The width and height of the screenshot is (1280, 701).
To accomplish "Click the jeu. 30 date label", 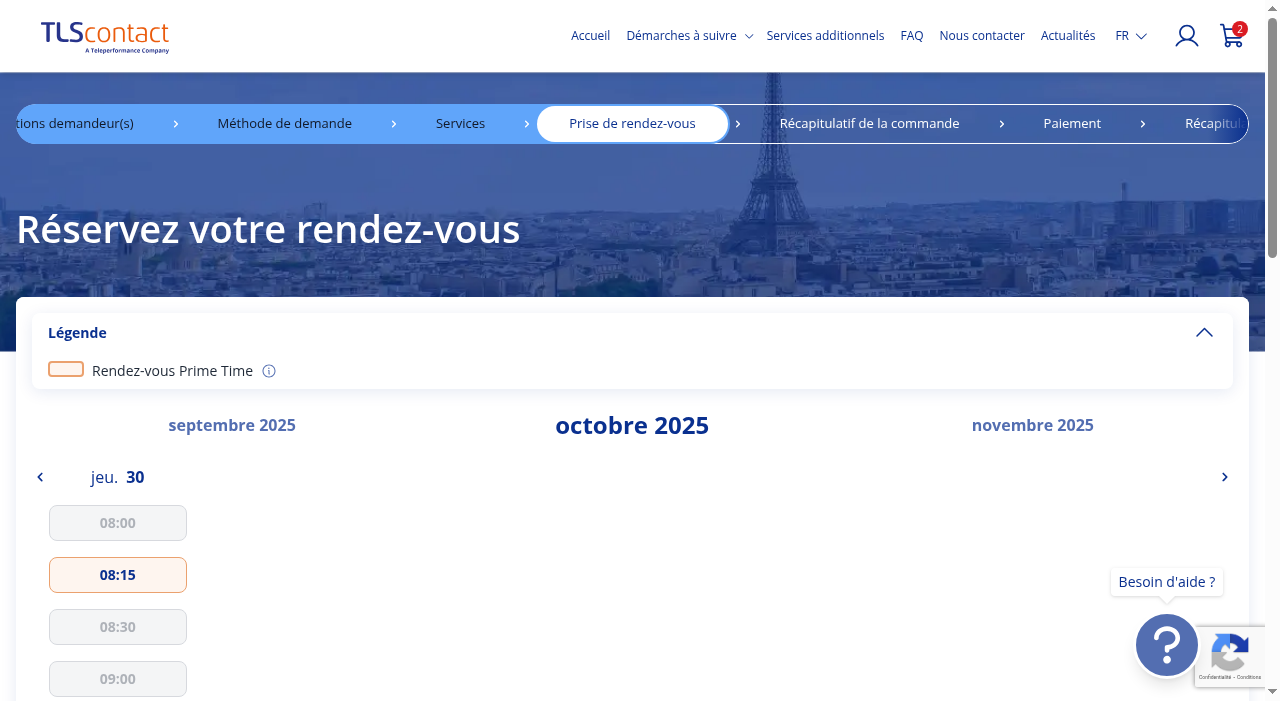I will (x=117, y=477).
